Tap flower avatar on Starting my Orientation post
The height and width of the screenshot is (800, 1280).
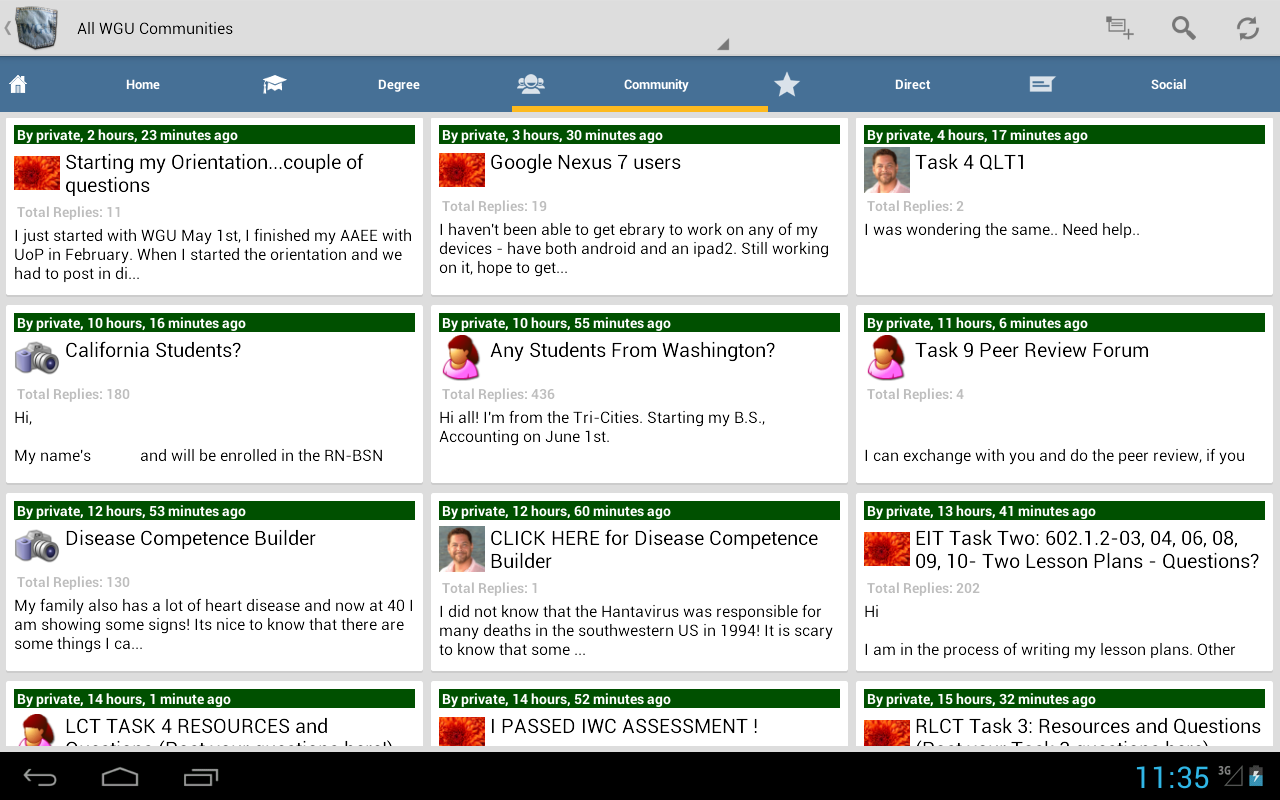pos(37,172)
